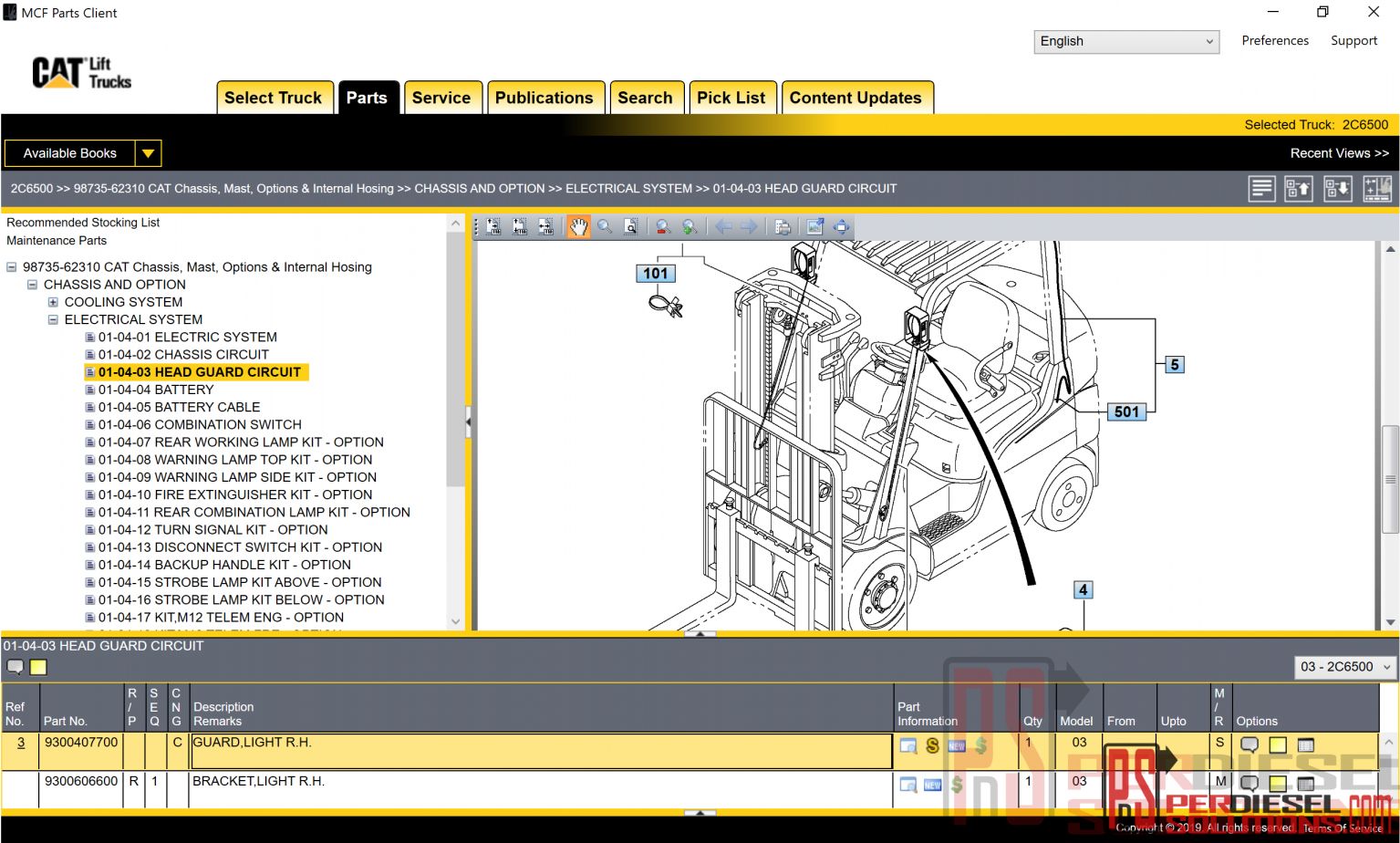The height and width of the screenshot is (843, 1400).
Task: Collapse tree panel using vertical splitter arrow
Action: [469, 422]
